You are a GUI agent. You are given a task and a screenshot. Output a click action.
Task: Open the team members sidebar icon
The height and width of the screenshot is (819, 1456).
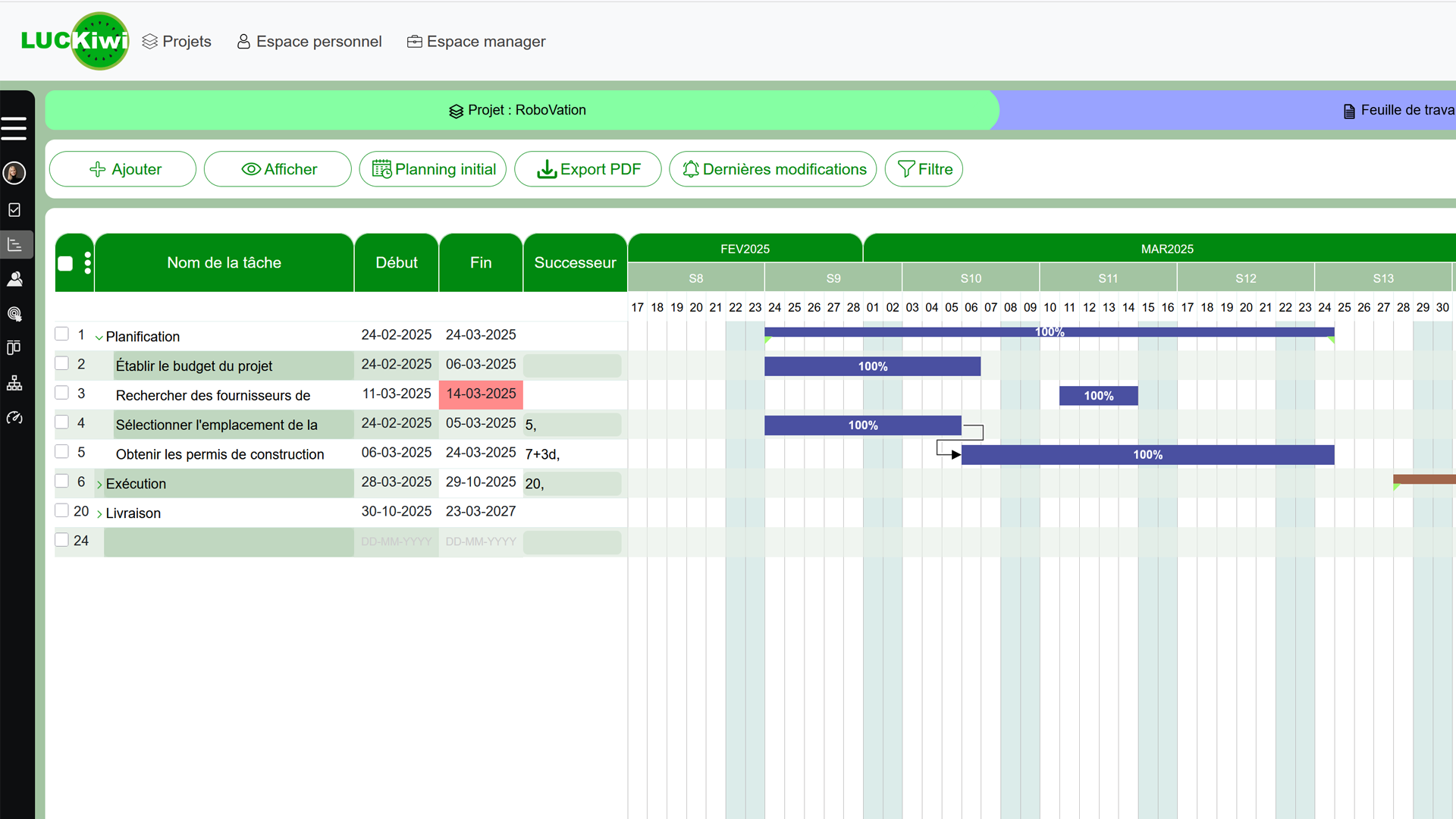pyautogui.click(x=14, y=279)
